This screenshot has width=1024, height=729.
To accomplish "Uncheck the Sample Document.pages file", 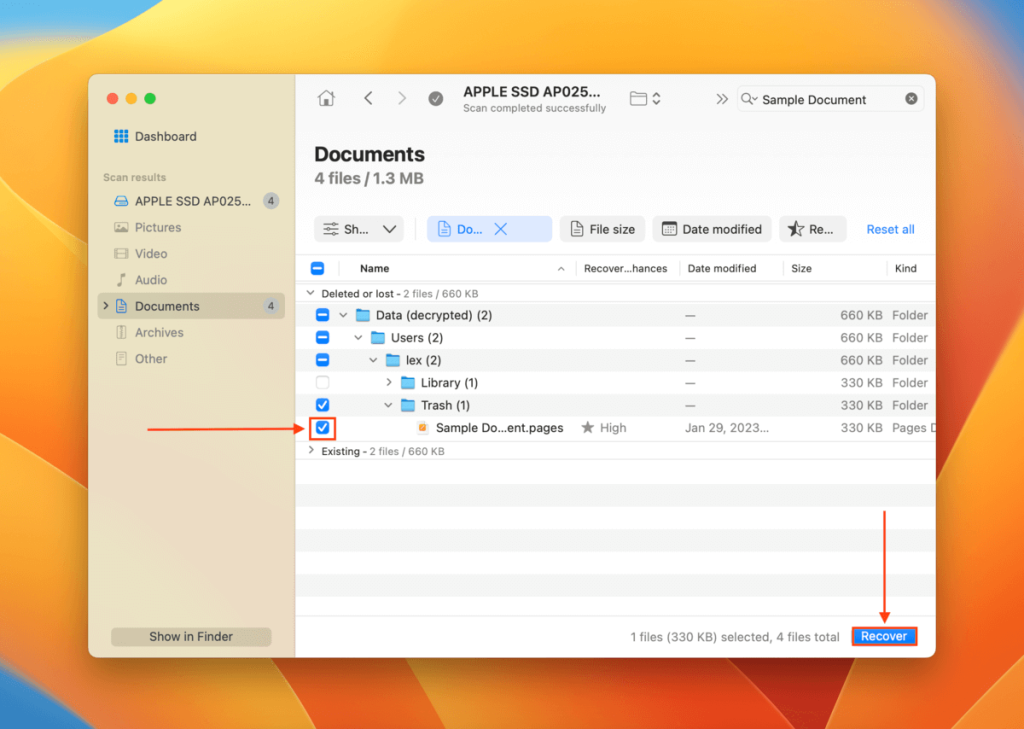I will pos(322,427).
